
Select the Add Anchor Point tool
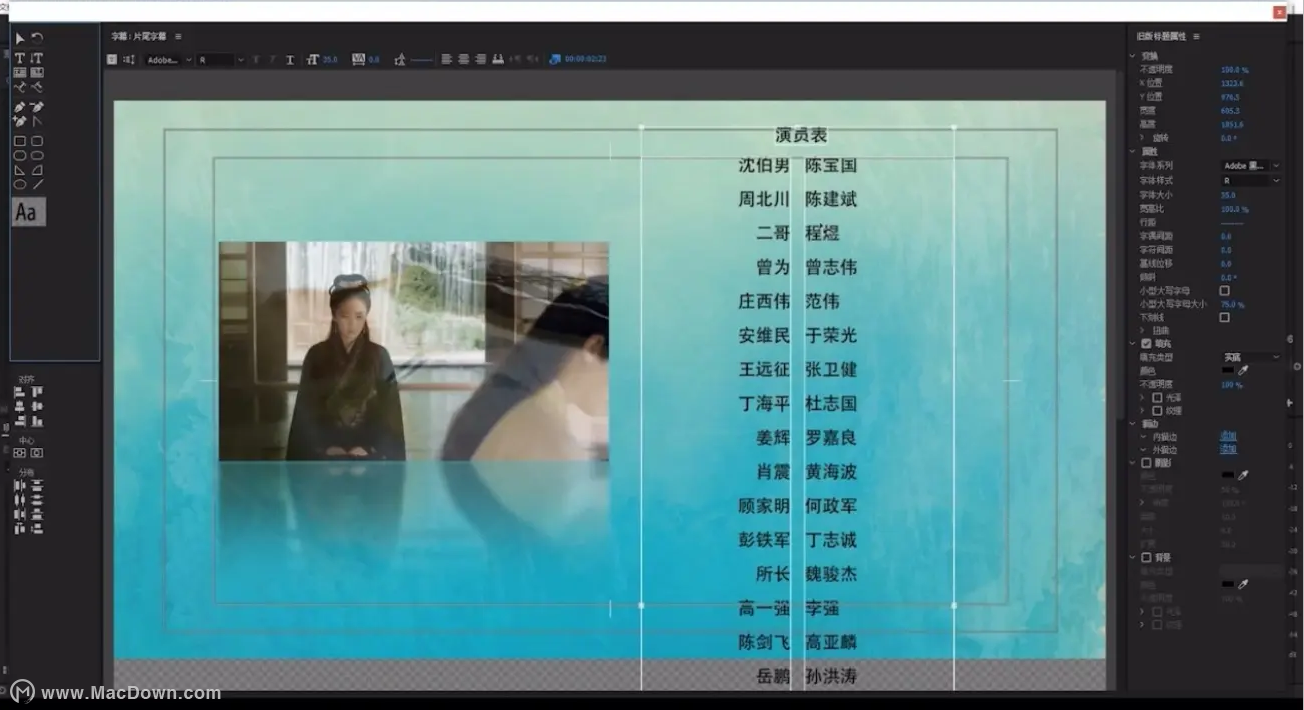(20, 121)
